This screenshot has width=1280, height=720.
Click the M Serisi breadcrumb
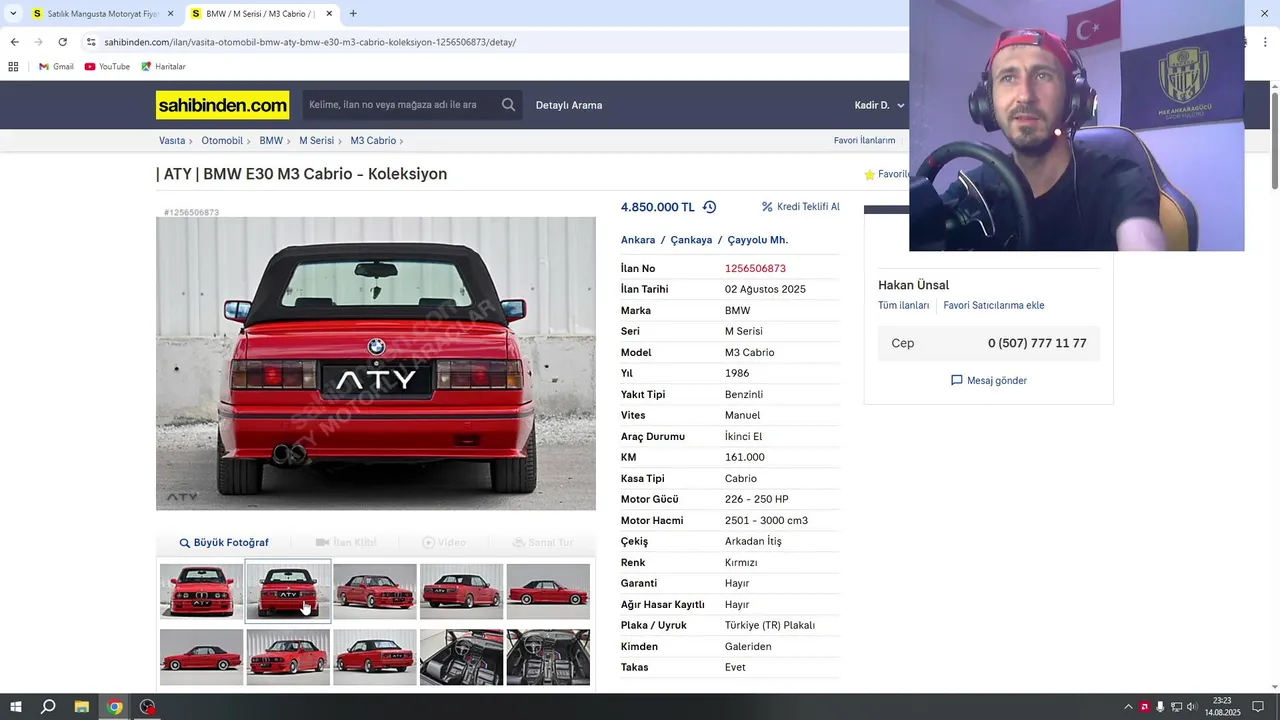click(x=317, y=141)
